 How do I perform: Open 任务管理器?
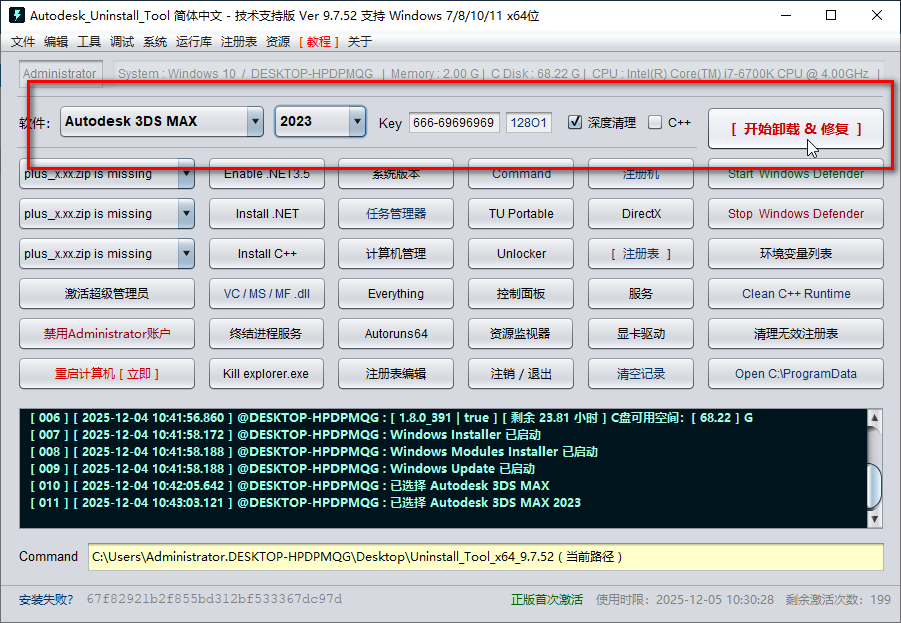click(396, 214)
